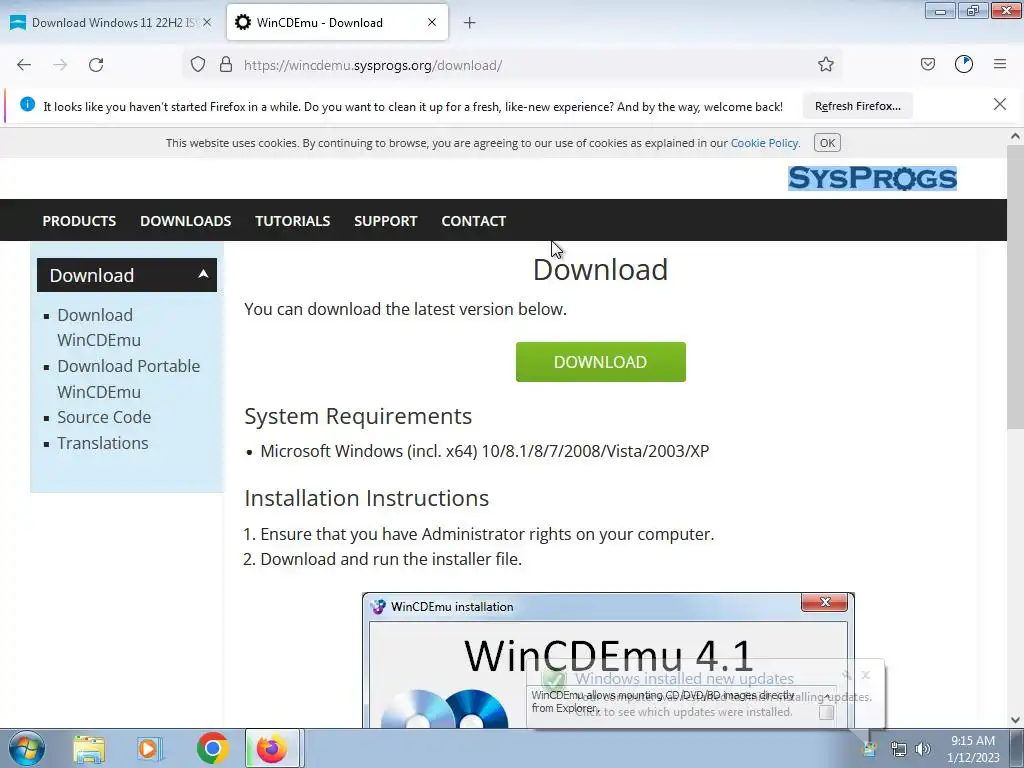Go back to the previous page
The width and height of the screenshot is (1024, 768).
pos(24,65)
